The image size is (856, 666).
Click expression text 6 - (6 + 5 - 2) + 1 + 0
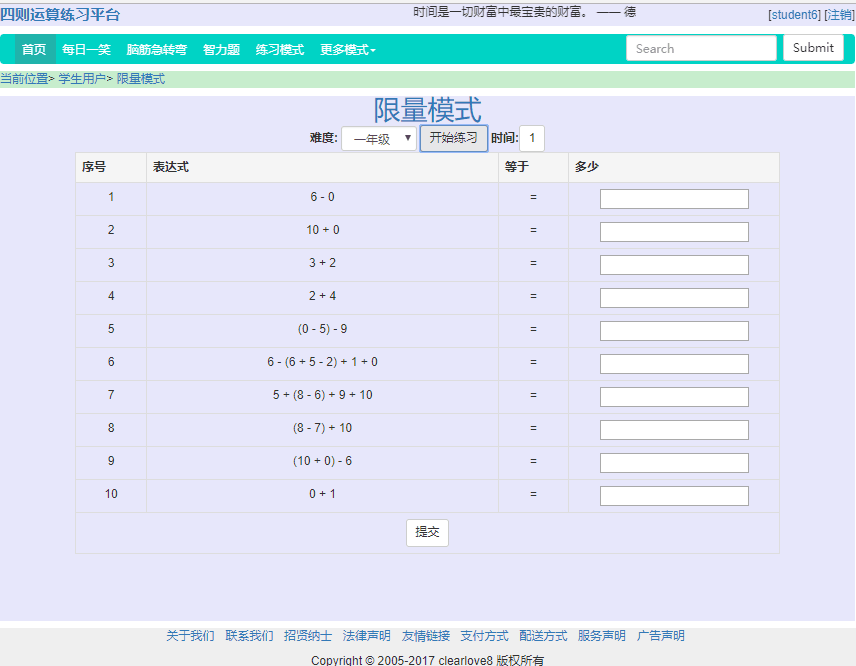tap(322, 362)
